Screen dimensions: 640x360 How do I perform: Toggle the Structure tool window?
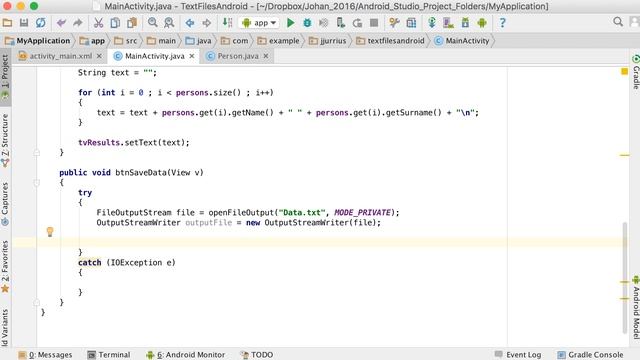(5, 141)
